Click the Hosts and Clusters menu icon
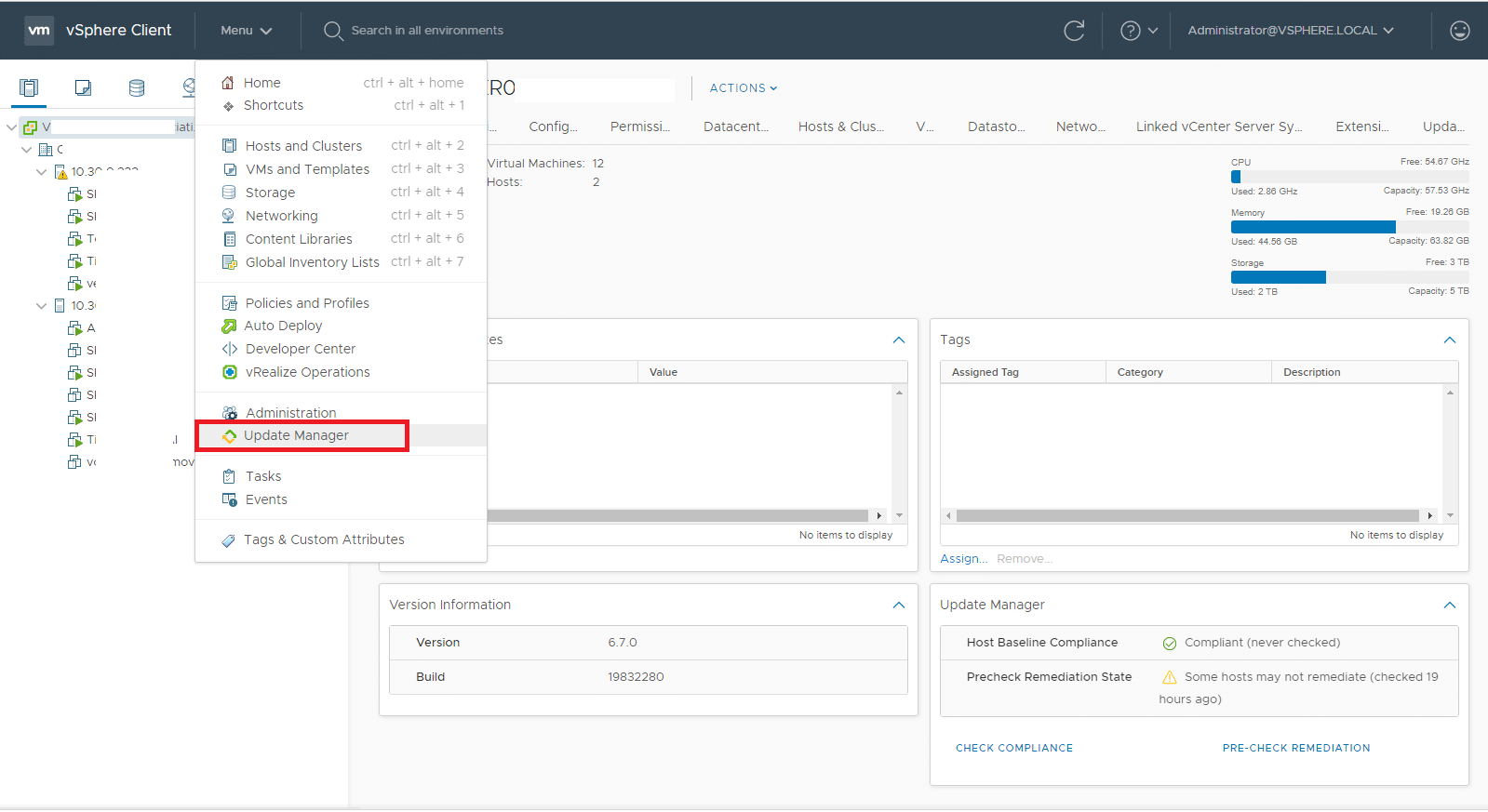This screenshot has width=1488, height=812. point(229,145)
